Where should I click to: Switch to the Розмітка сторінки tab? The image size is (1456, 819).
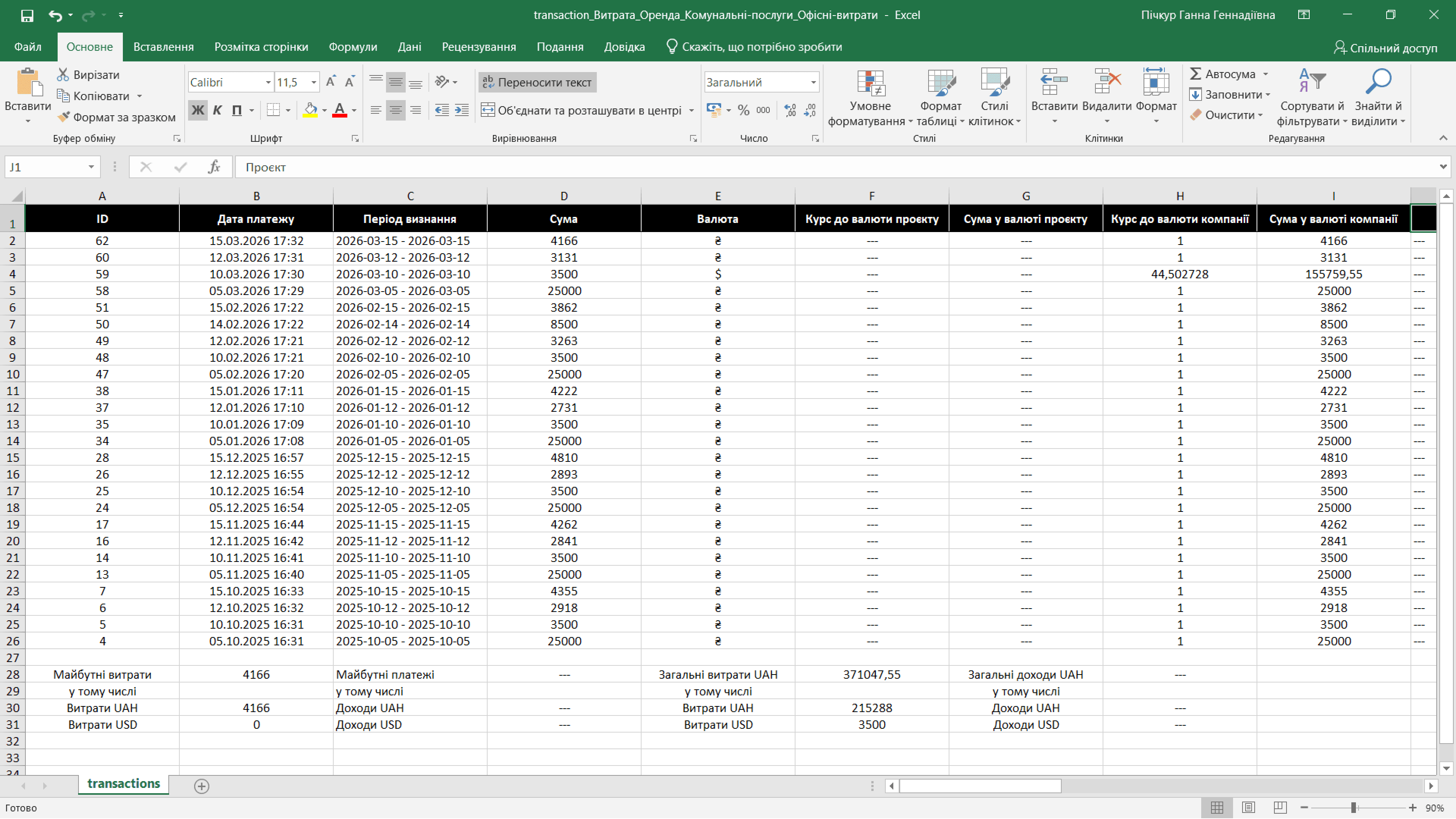(x=261, y=47)
